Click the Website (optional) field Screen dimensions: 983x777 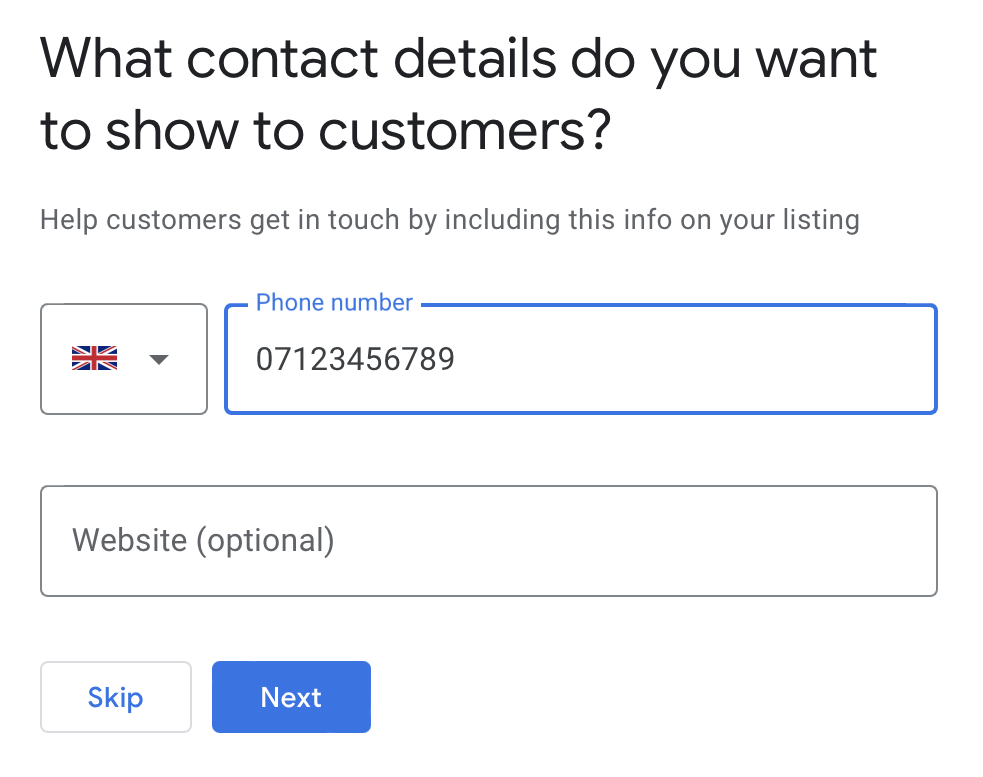489,541
